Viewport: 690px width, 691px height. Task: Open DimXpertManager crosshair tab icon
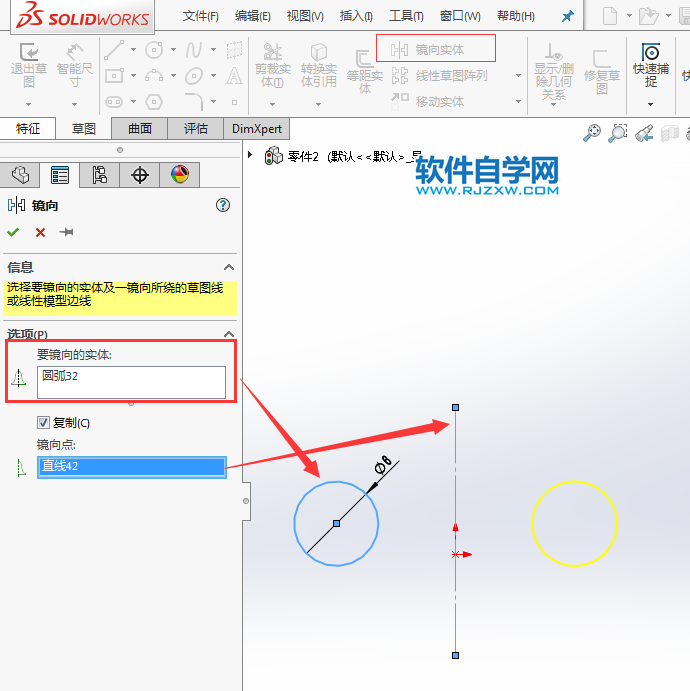coord(140,175)
